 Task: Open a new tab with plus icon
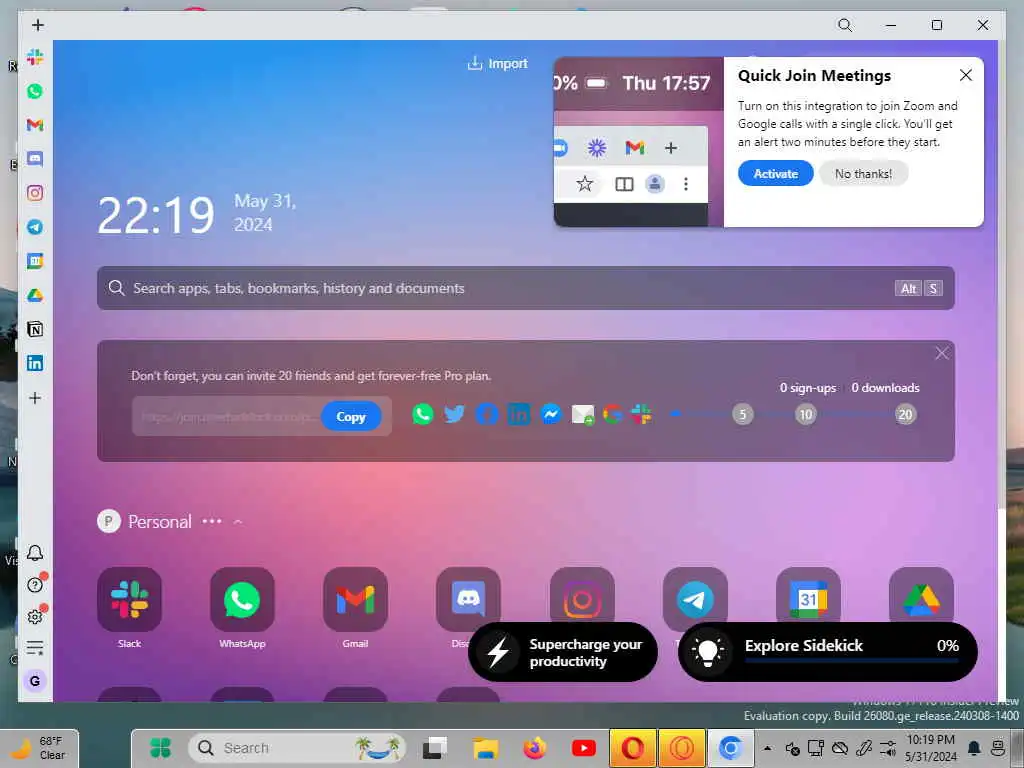(x=38, y=25)
